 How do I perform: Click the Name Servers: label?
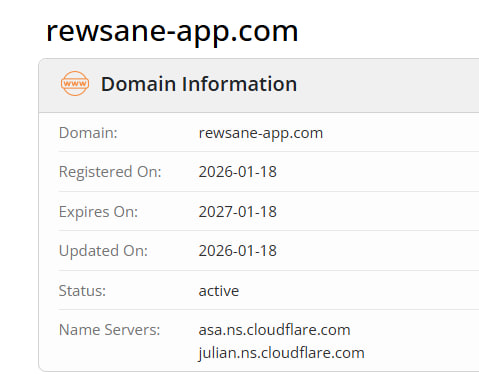[110, 330]
